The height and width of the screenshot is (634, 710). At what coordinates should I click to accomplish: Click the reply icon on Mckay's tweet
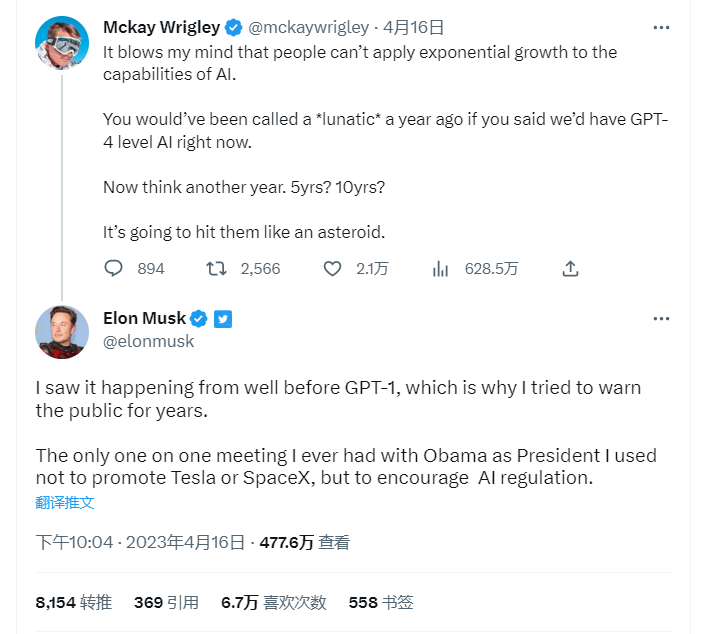click(x=114, y=268)
